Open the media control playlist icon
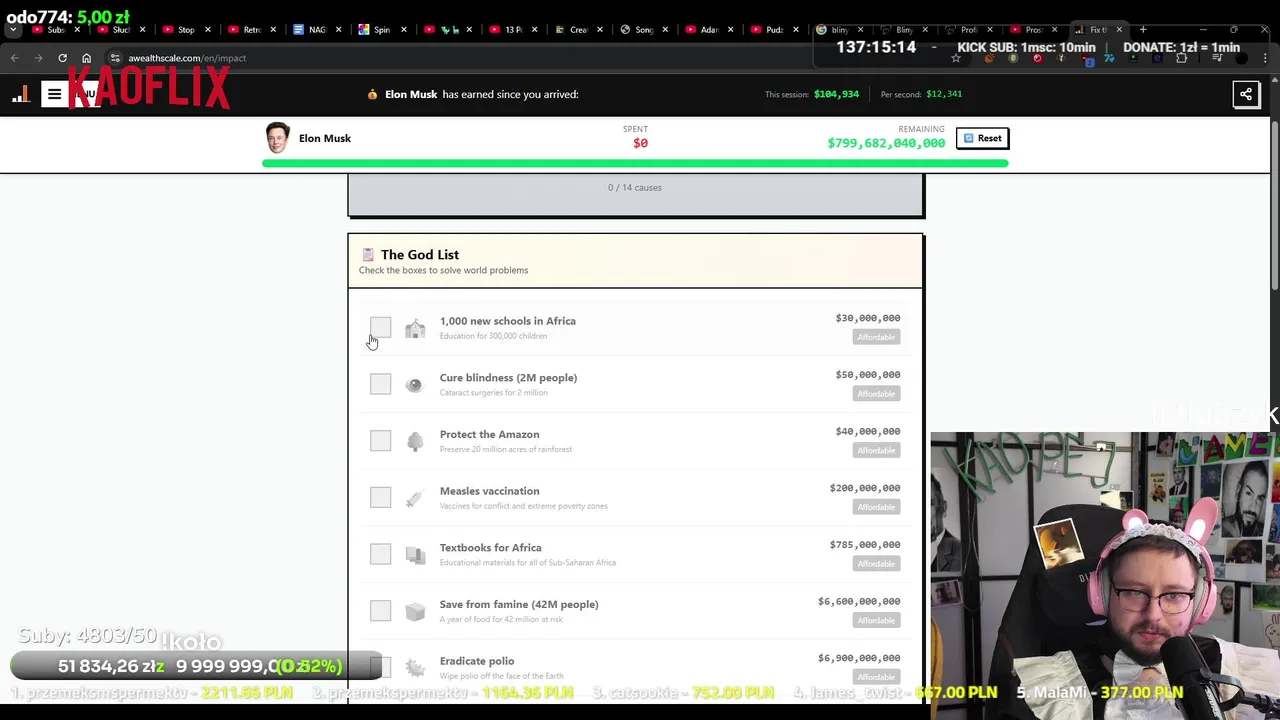The image size is (1280, 720). (1217, 58)
